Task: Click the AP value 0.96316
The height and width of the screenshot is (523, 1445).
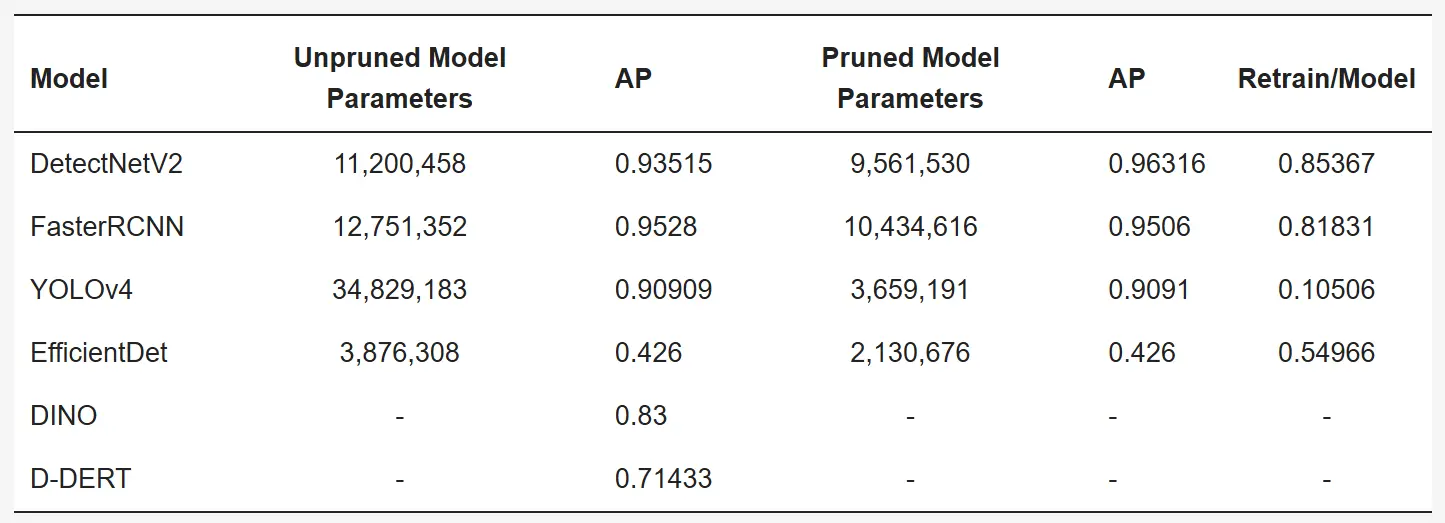Action: [1157, 163]
